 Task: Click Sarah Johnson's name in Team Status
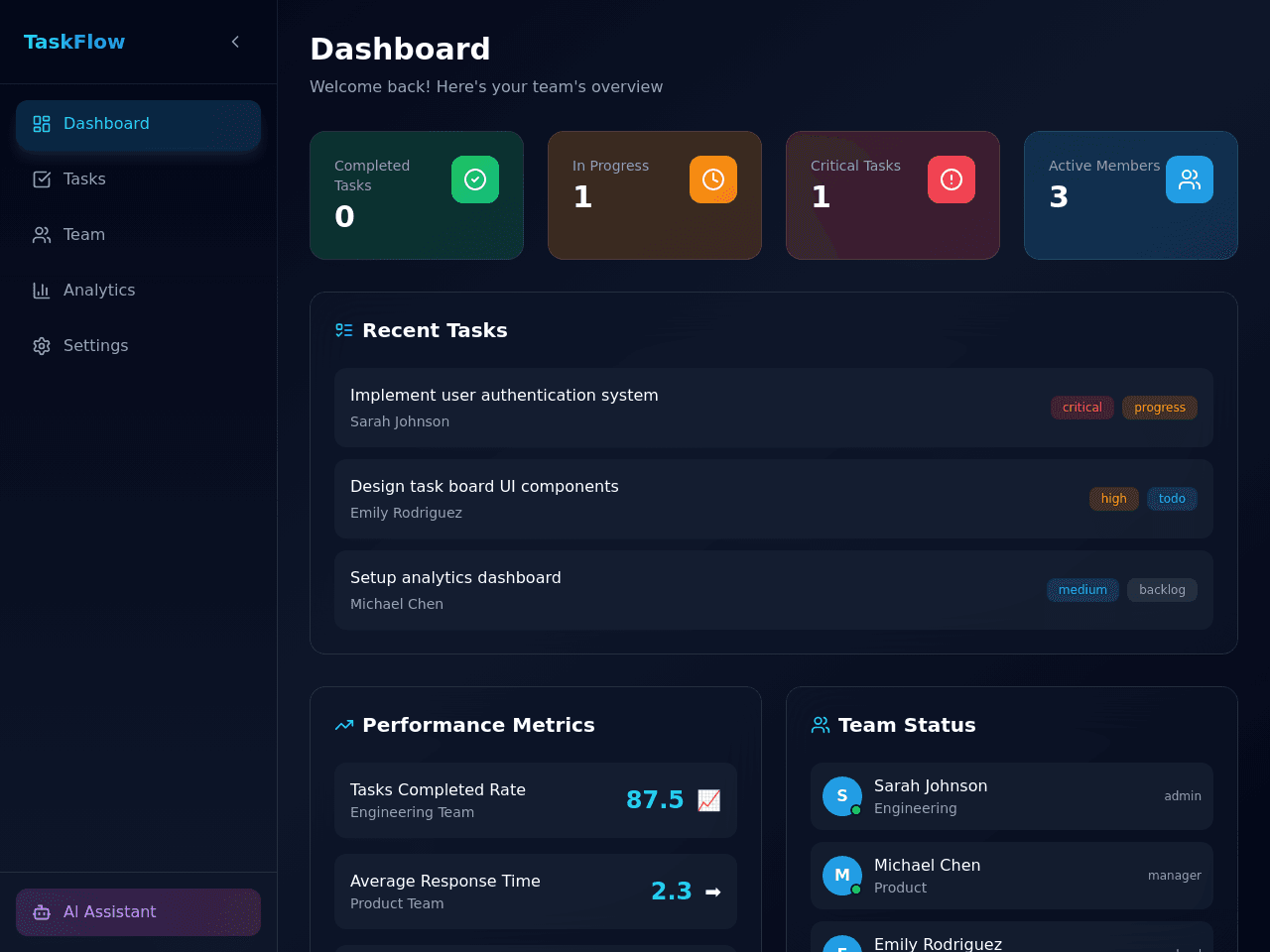click(931, 786)
